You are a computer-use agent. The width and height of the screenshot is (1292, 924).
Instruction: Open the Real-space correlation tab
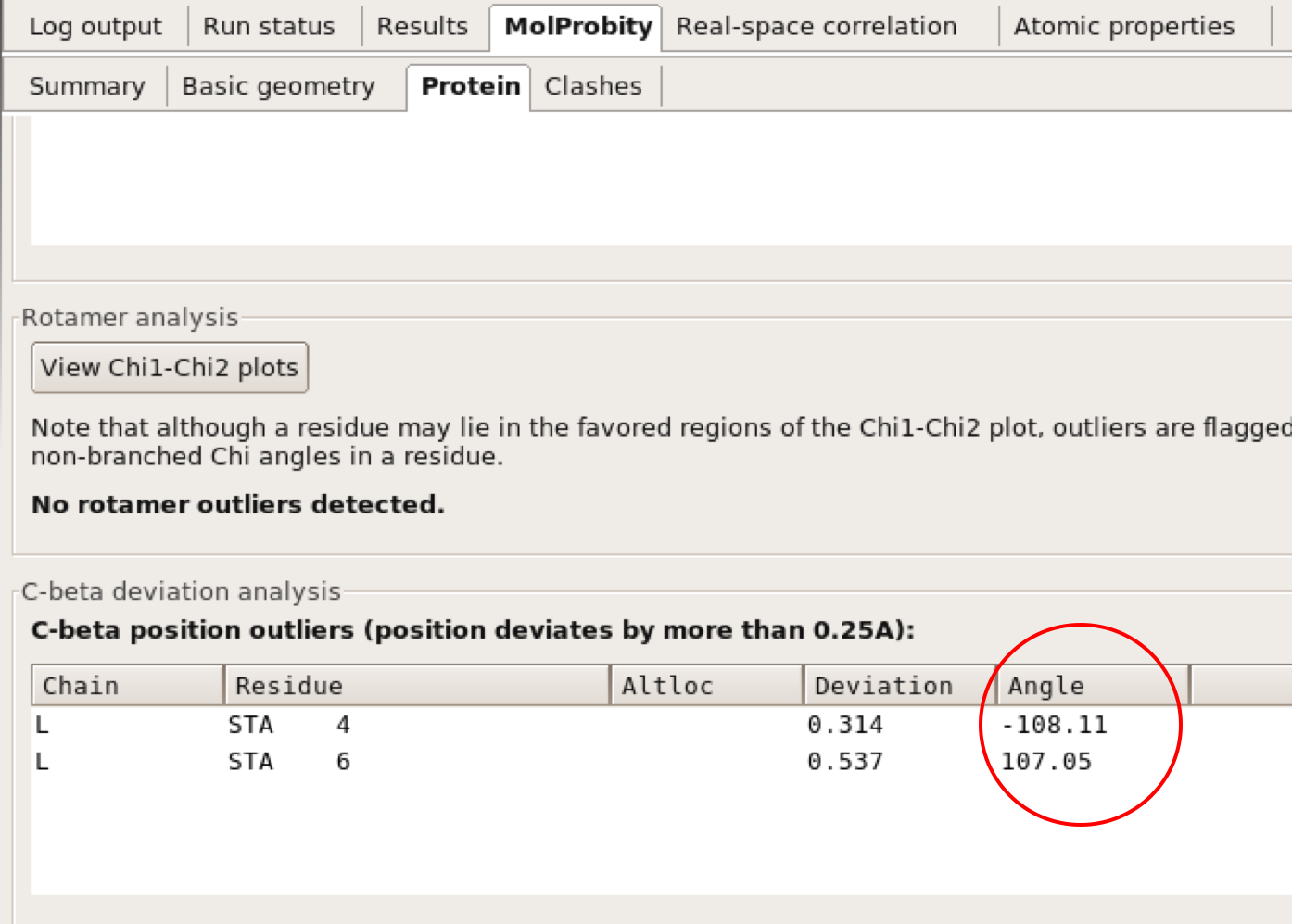(x=816, y=27)
